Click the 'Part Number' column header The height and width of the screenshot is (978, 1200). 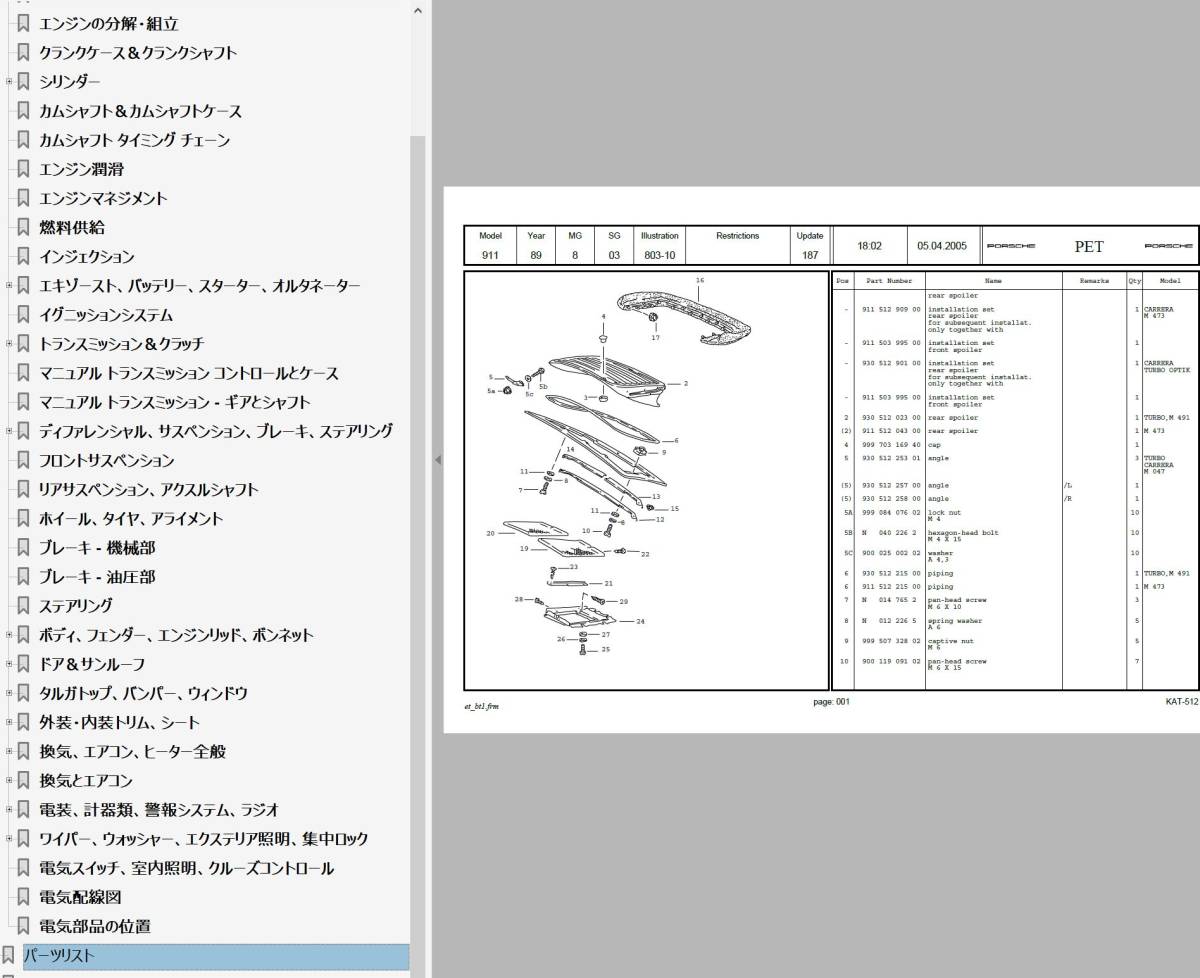click(889, 281)
